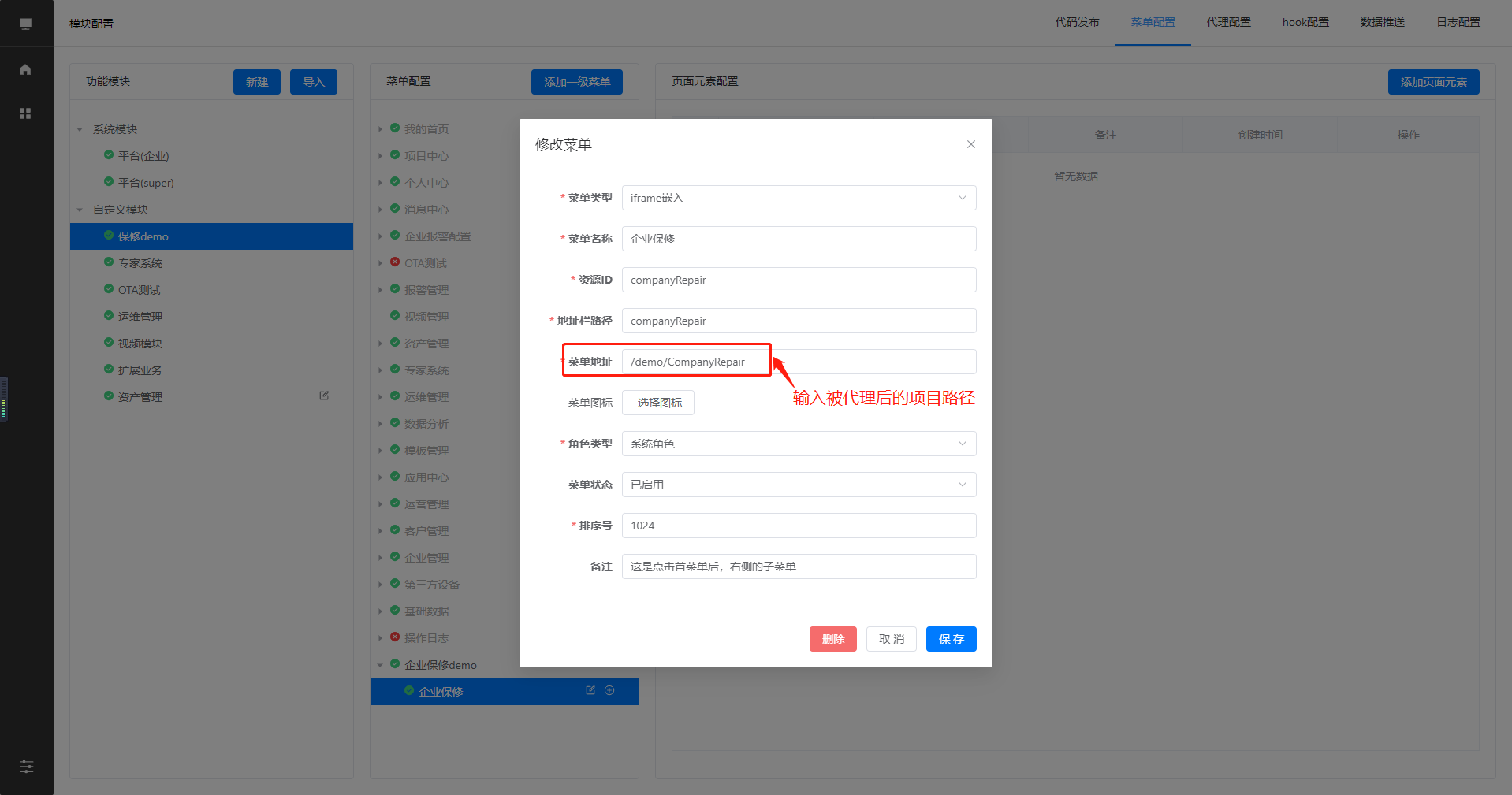Click the 选择图标 button
Image resolution: width=1512 pixels, height=795 pixels.
pos(658,403)
